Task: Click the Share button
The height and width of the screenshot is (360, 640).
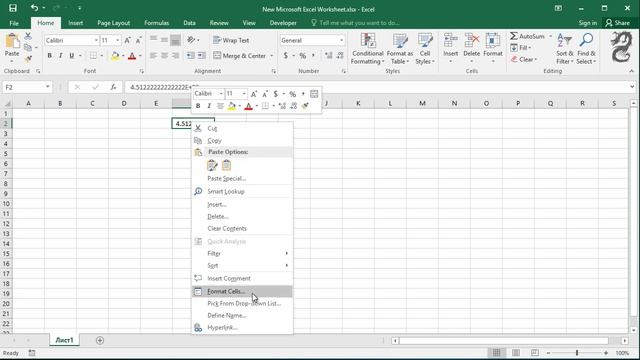Action: 618,23
